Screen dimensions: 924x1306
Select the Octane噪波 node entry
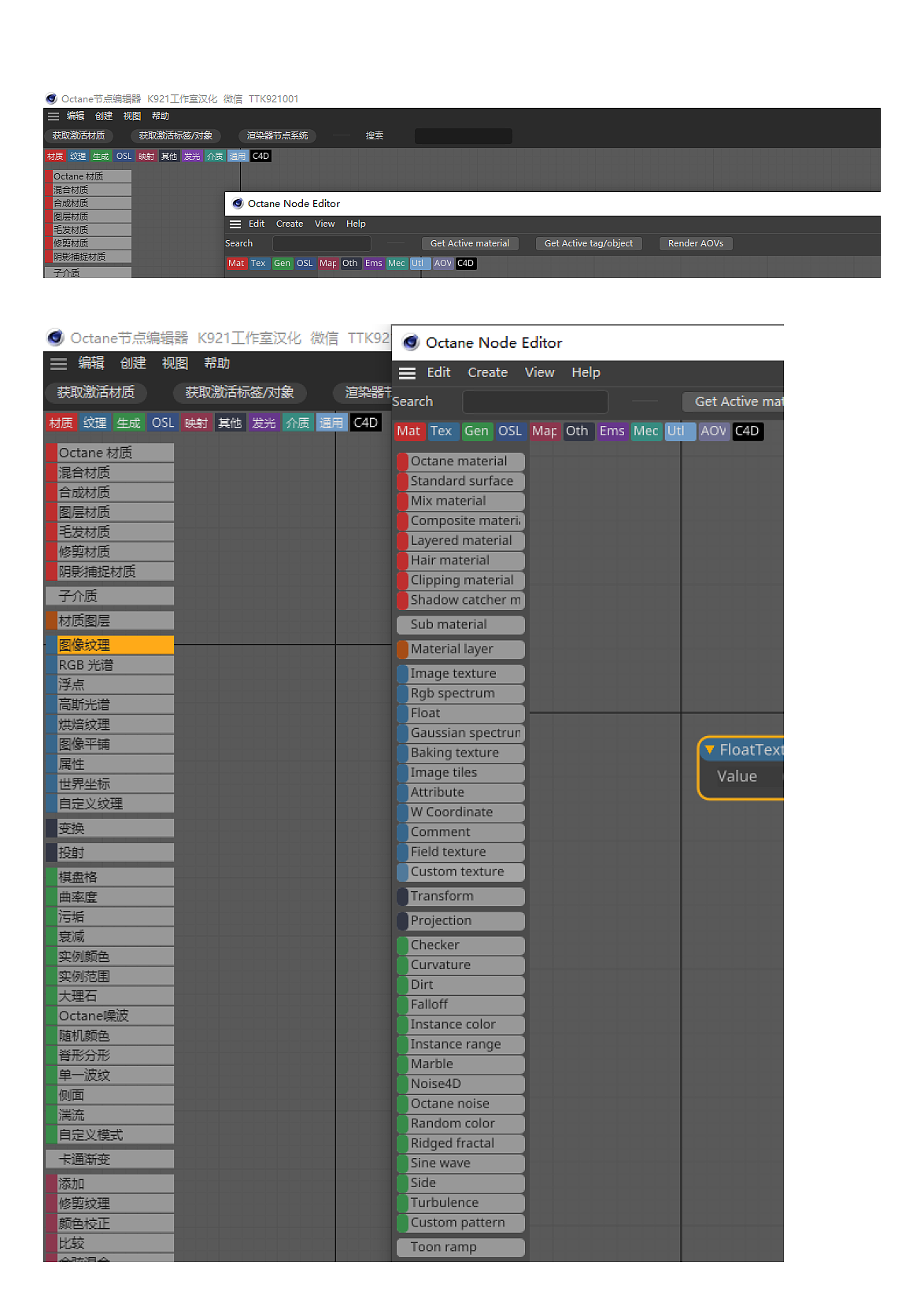(x=110, y=1016)
